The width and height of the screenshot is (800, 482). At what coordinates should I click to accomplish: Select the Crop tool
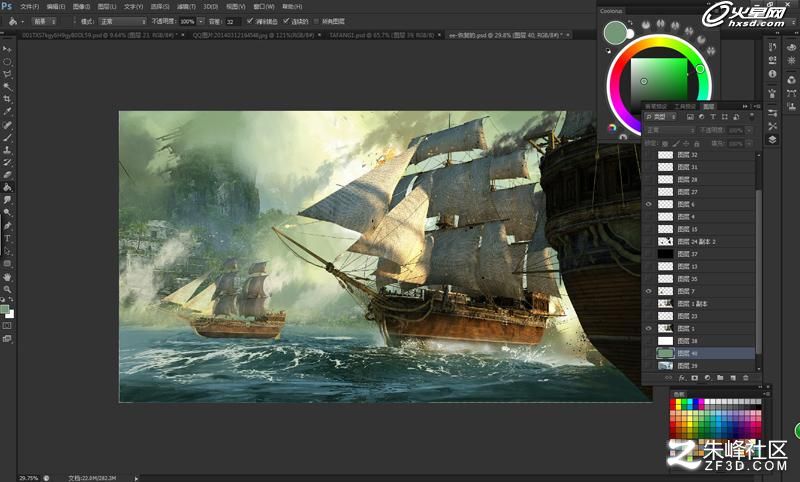(7, 99)
